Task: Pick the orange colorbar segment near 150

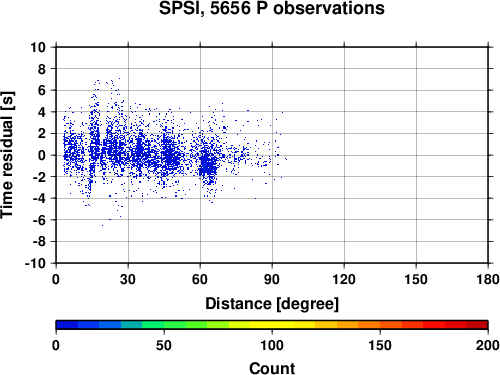Action: pyautogui.click(x=380, y=325)
